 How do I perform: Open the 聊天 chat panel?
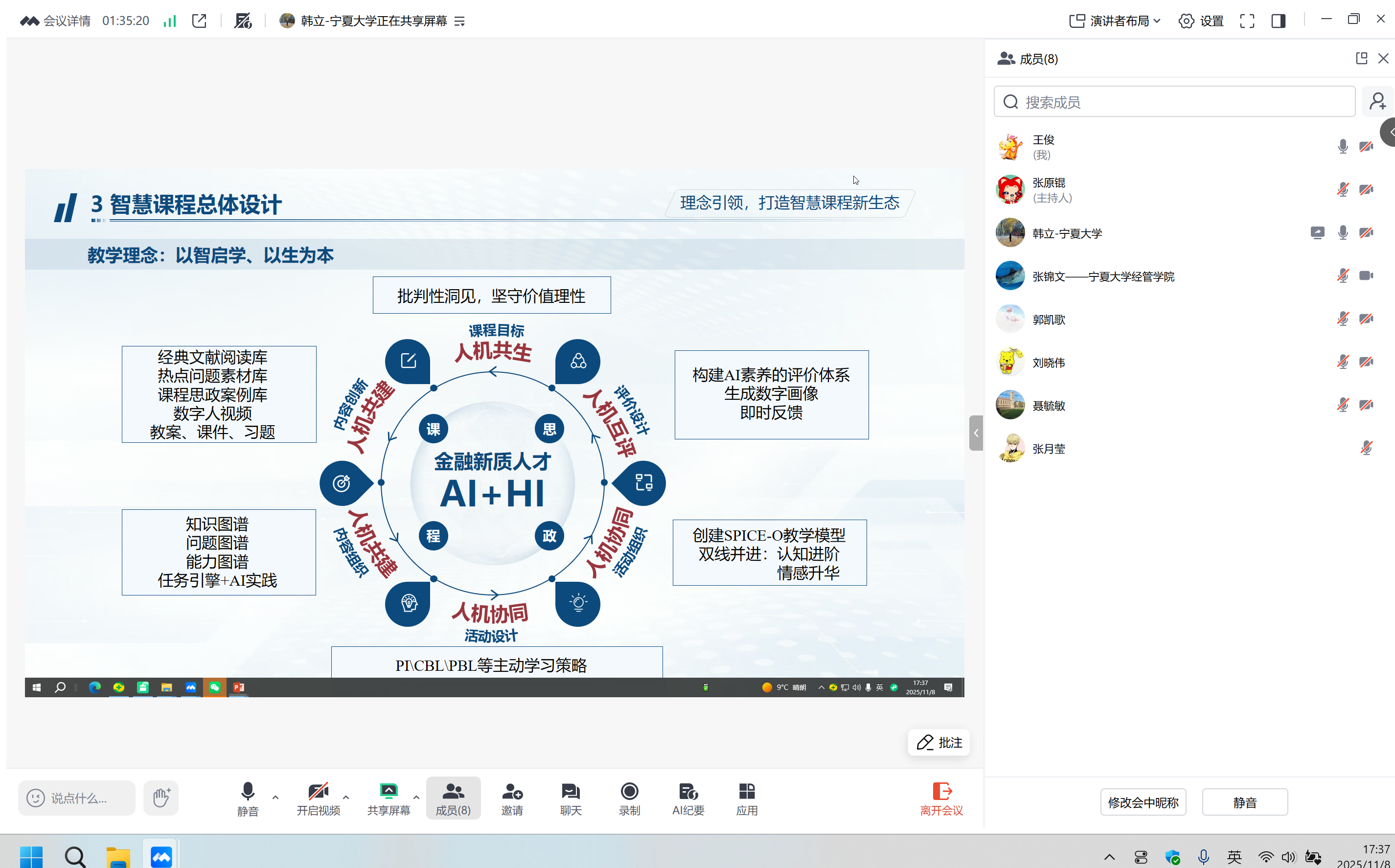571,798
